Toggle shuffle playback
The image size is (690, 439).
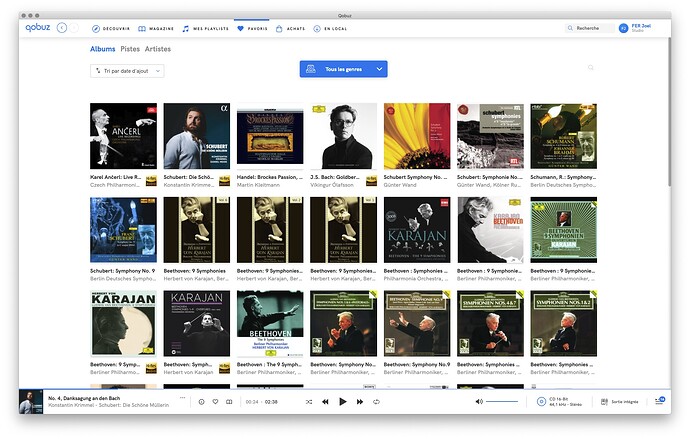tap(309, 402)
